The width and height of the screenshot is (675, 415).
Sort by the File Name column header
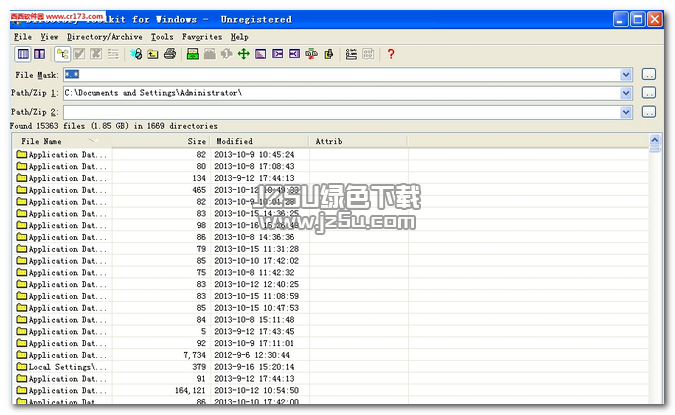point(62,141)
